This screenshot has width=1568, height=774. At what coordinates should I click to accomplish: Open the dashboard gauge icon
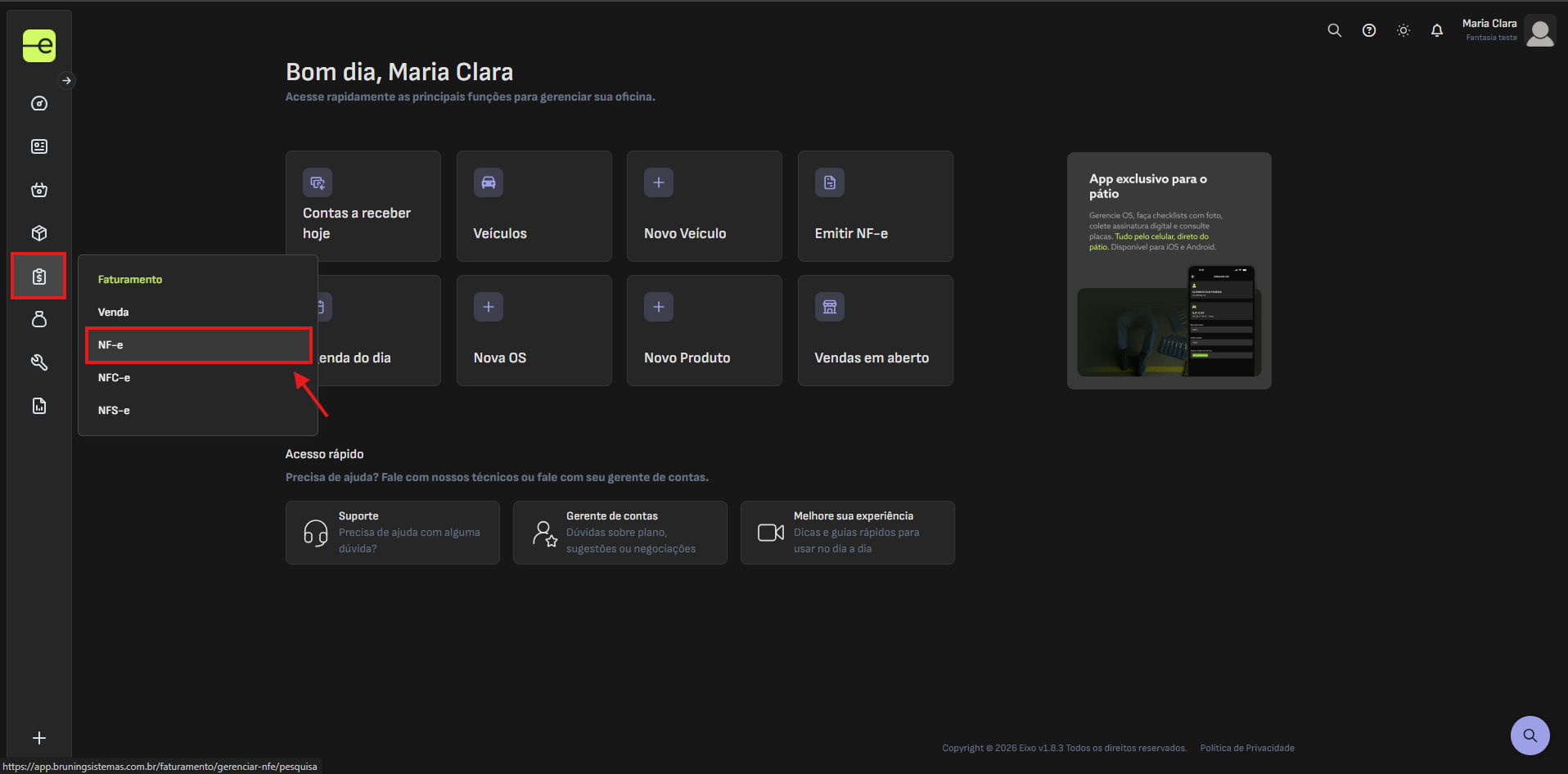(x=39, y=103)
